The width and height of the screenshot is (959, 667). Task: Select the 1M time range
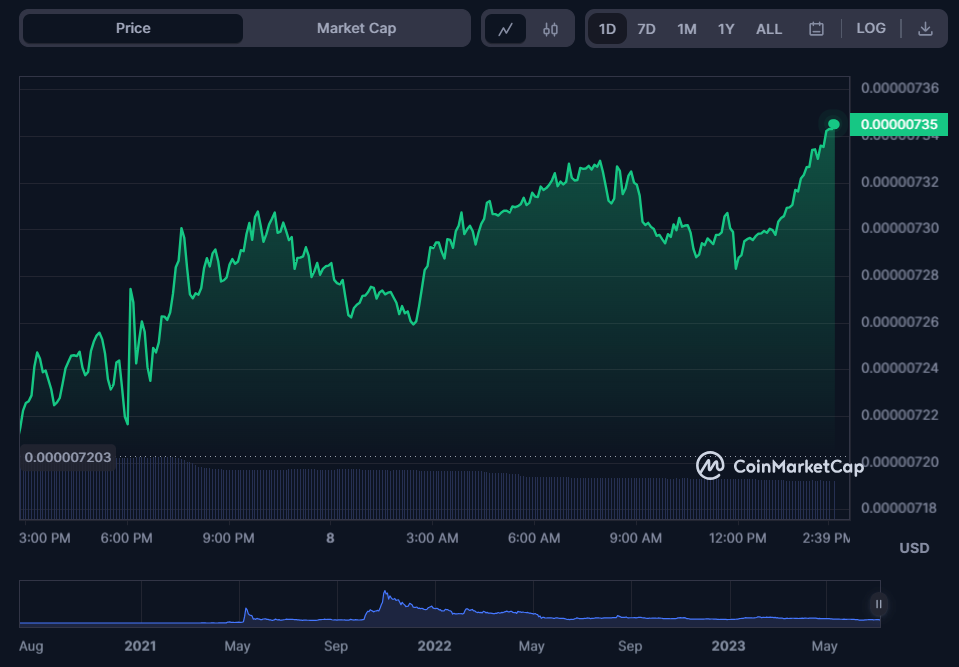[686, 29]
